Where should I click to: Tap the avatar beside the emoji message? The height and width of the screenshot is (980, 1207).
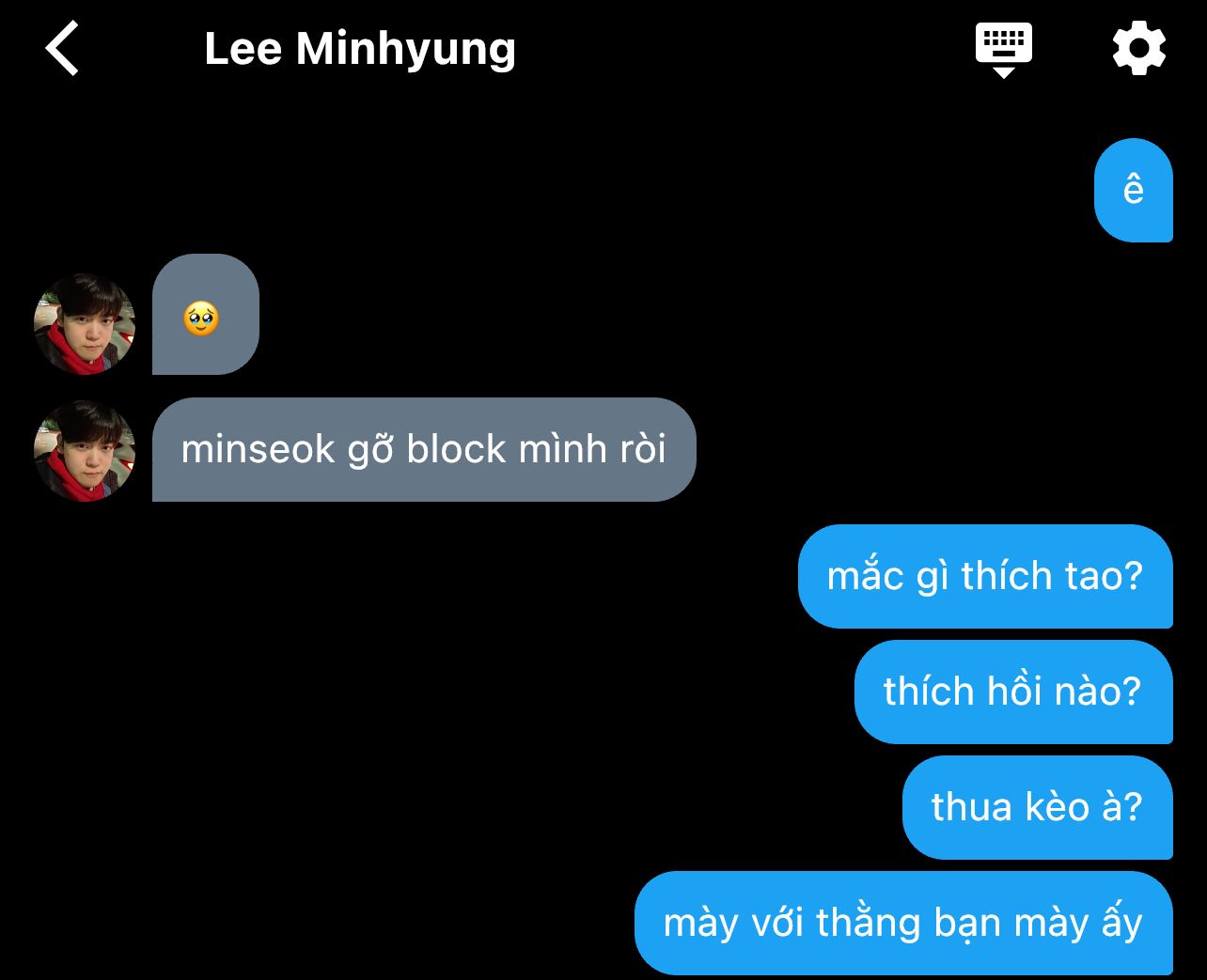[85, 324]
